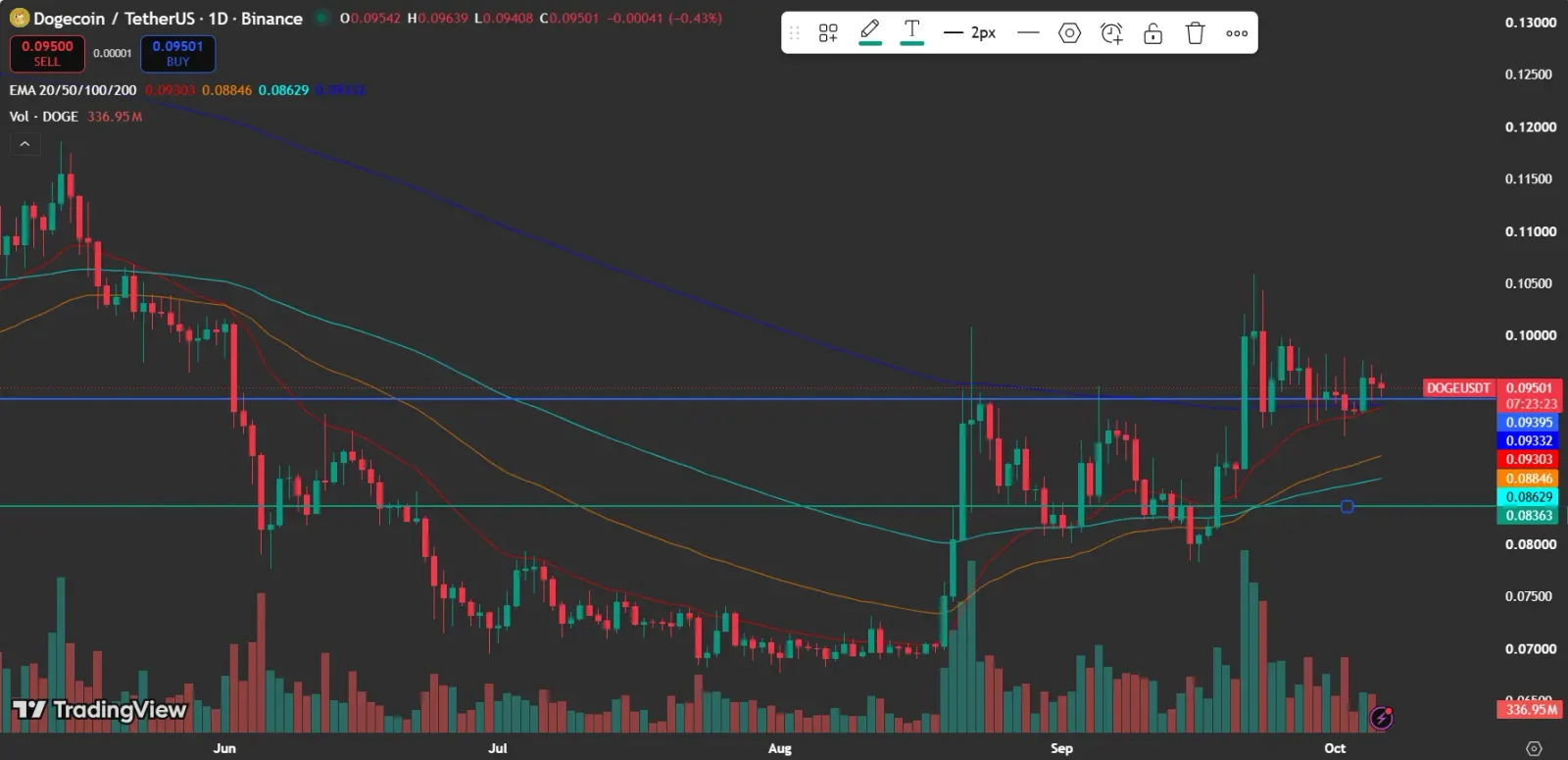
Task: Click the Dogecoin coin logo icon
Action: pos(19,18)
